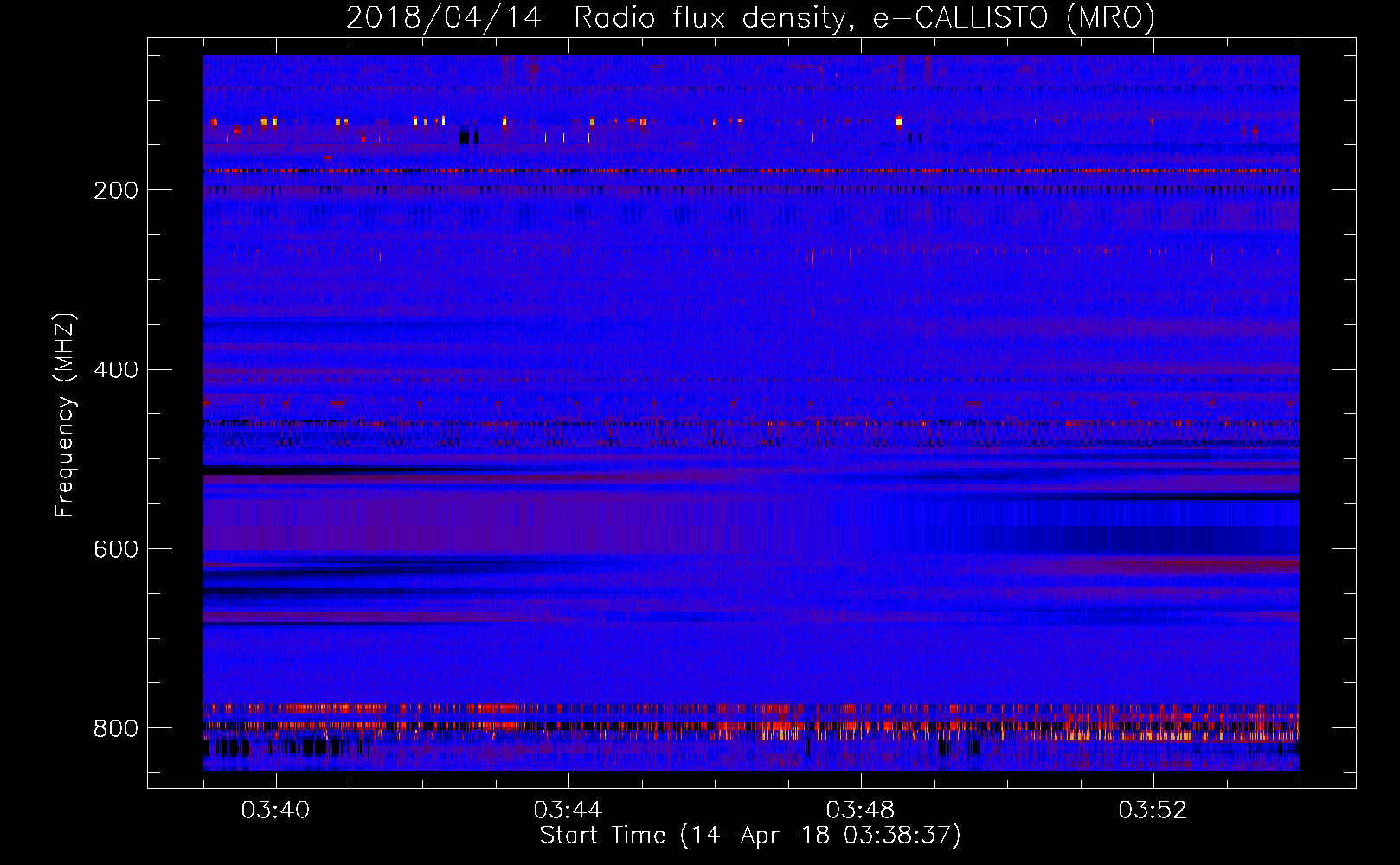
Task: Click the 03:44 time tick label
Action: click(568, 811)
